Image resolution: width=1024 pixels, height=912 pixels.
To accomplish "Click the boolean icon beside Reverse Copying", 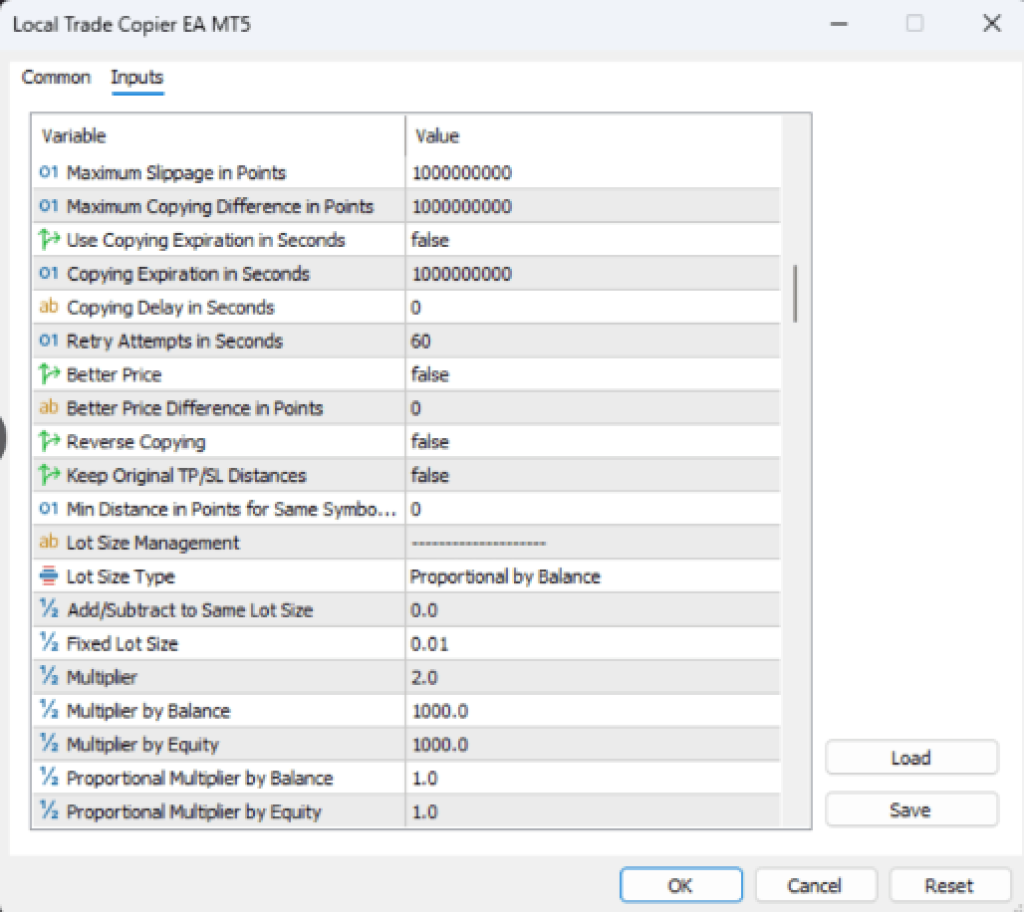I will [49, 442].
